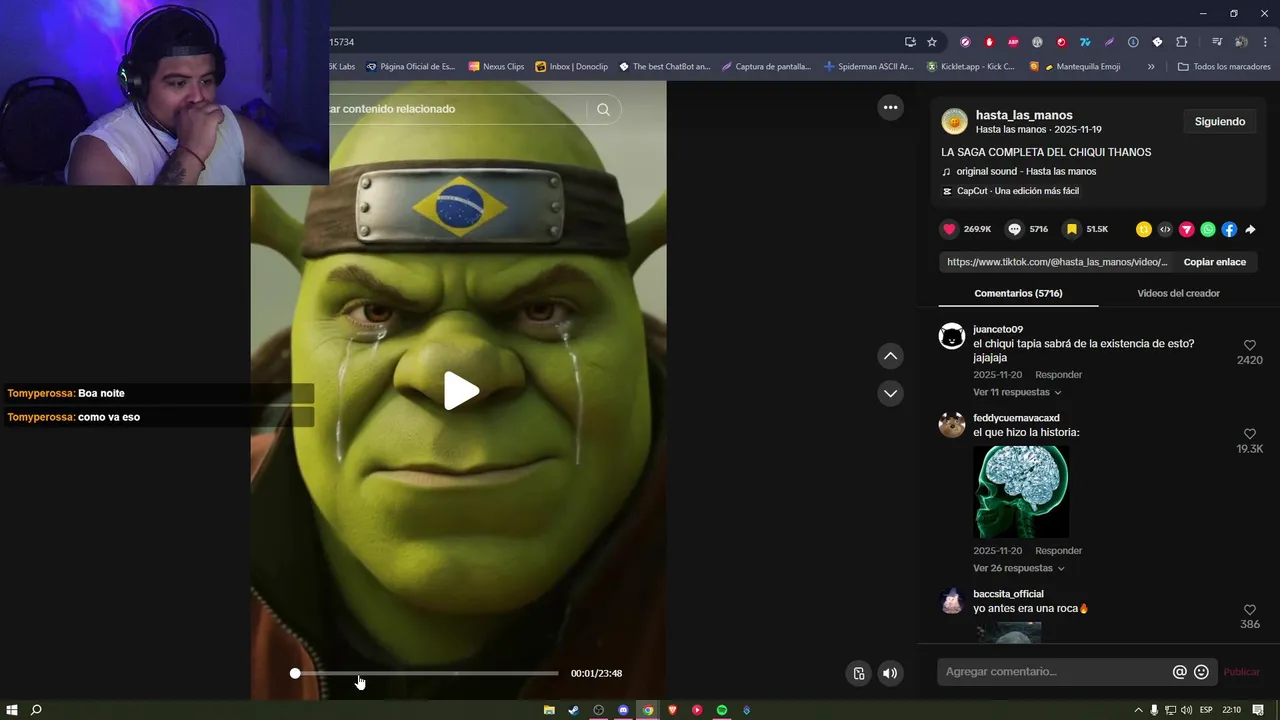The height and width of the screenshot is (720, 1280).
Task: Click the Publicar button
Action: tap(1242, 672)
